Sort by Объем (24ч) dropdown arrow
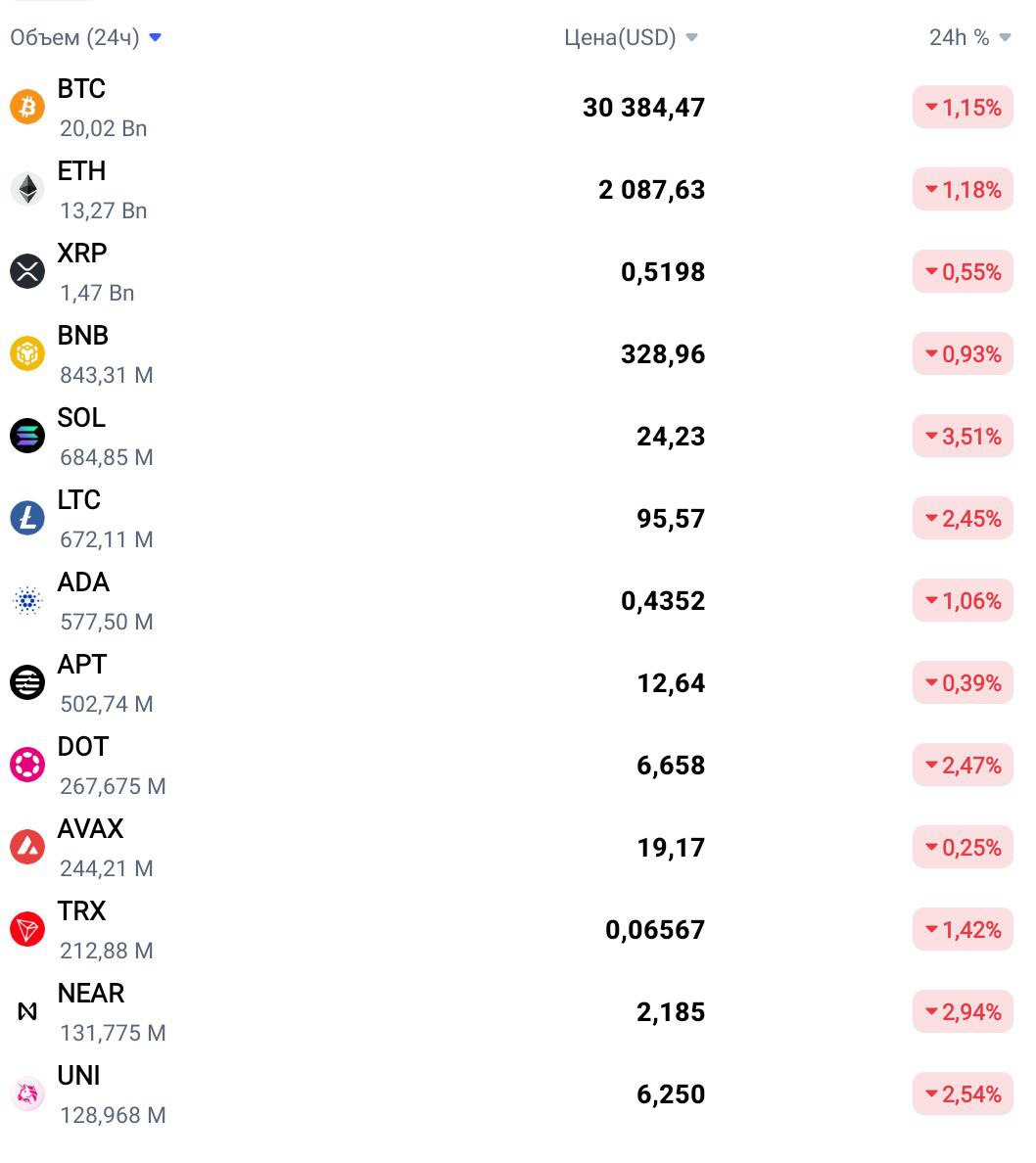This screenshot has height=1163, width=1036. (155, 37)
